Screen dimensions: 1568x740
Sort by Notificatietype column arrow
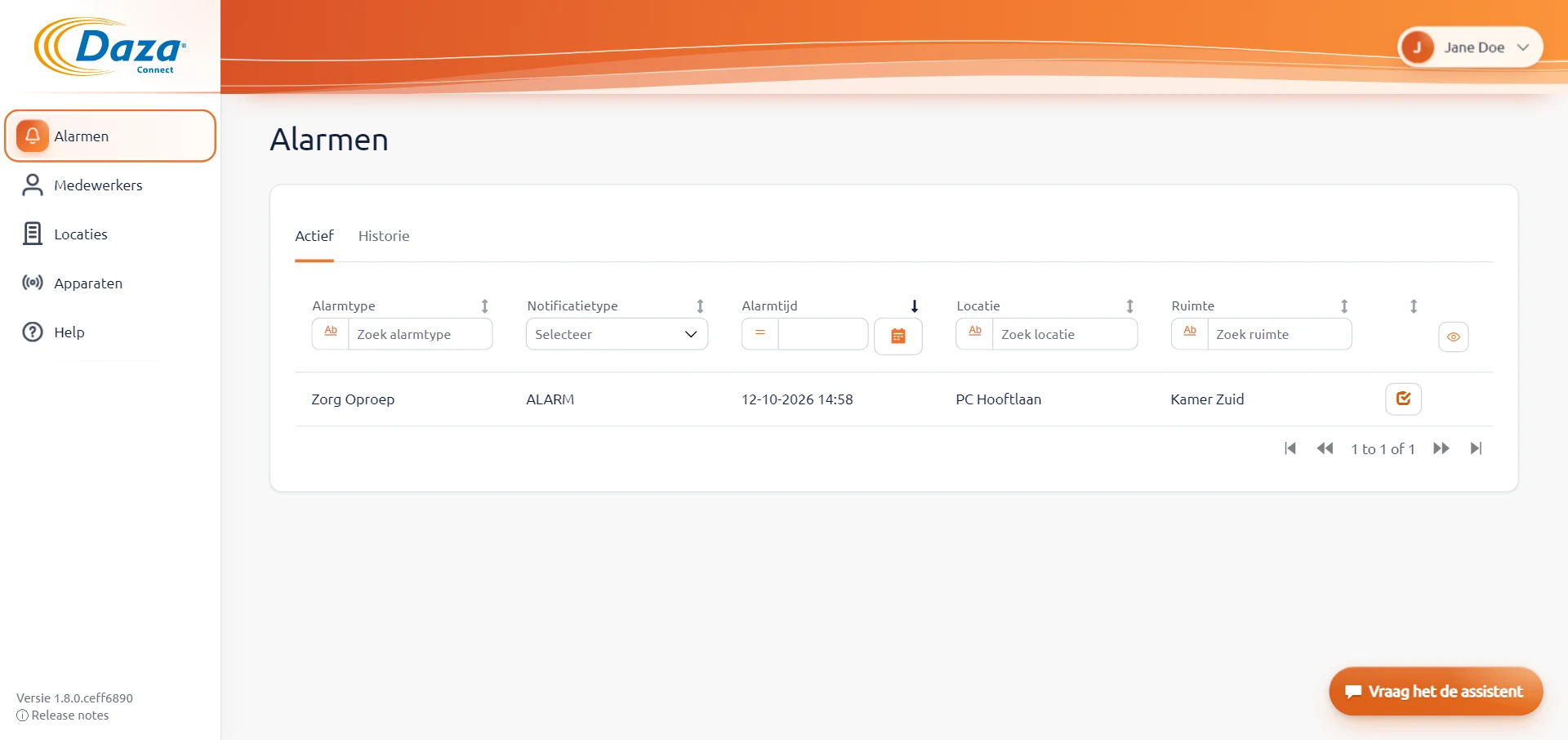point(700,306)
